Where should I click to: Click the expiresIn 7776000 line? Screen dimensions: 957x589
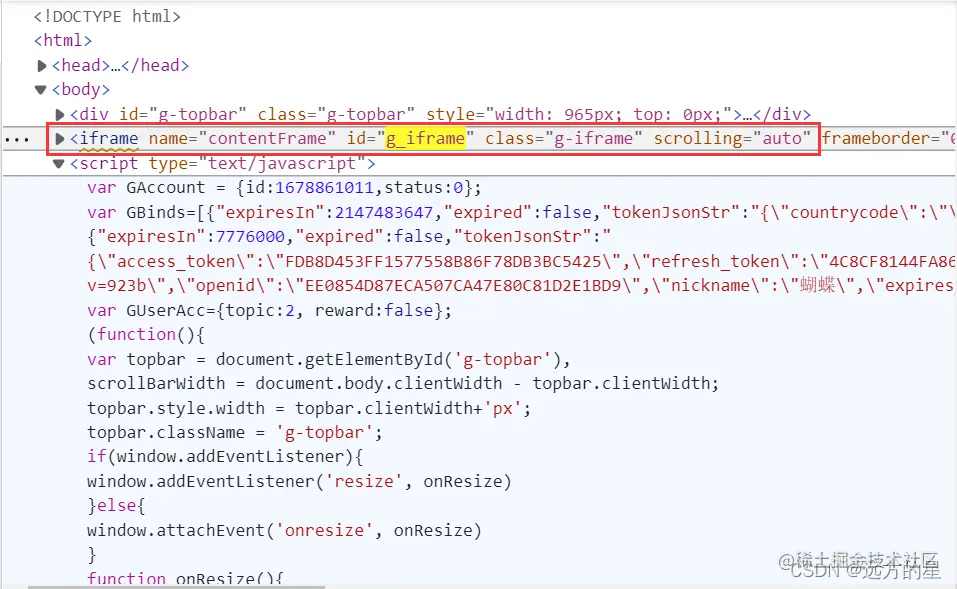point(349,237)
